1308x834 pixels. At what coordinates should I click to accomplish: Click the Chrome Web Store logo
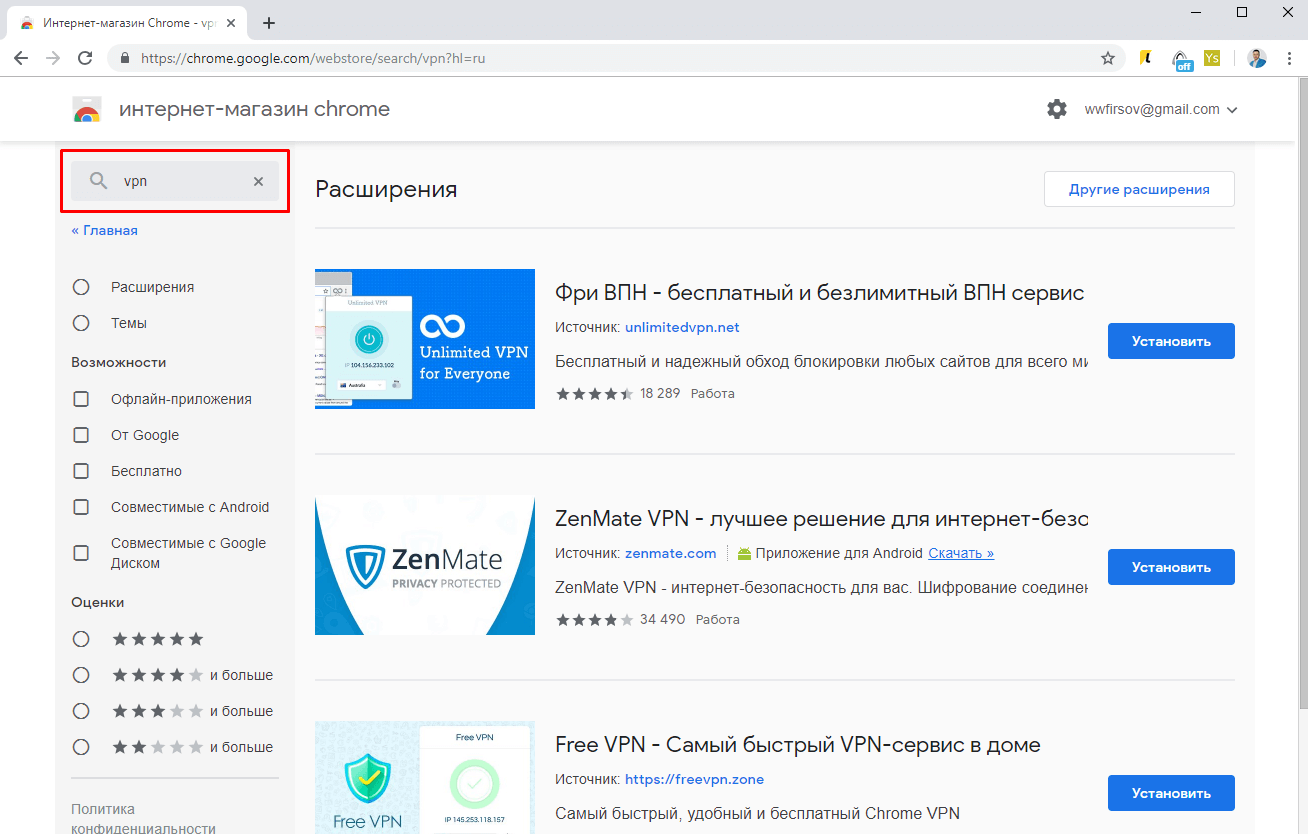coord(87,110)
